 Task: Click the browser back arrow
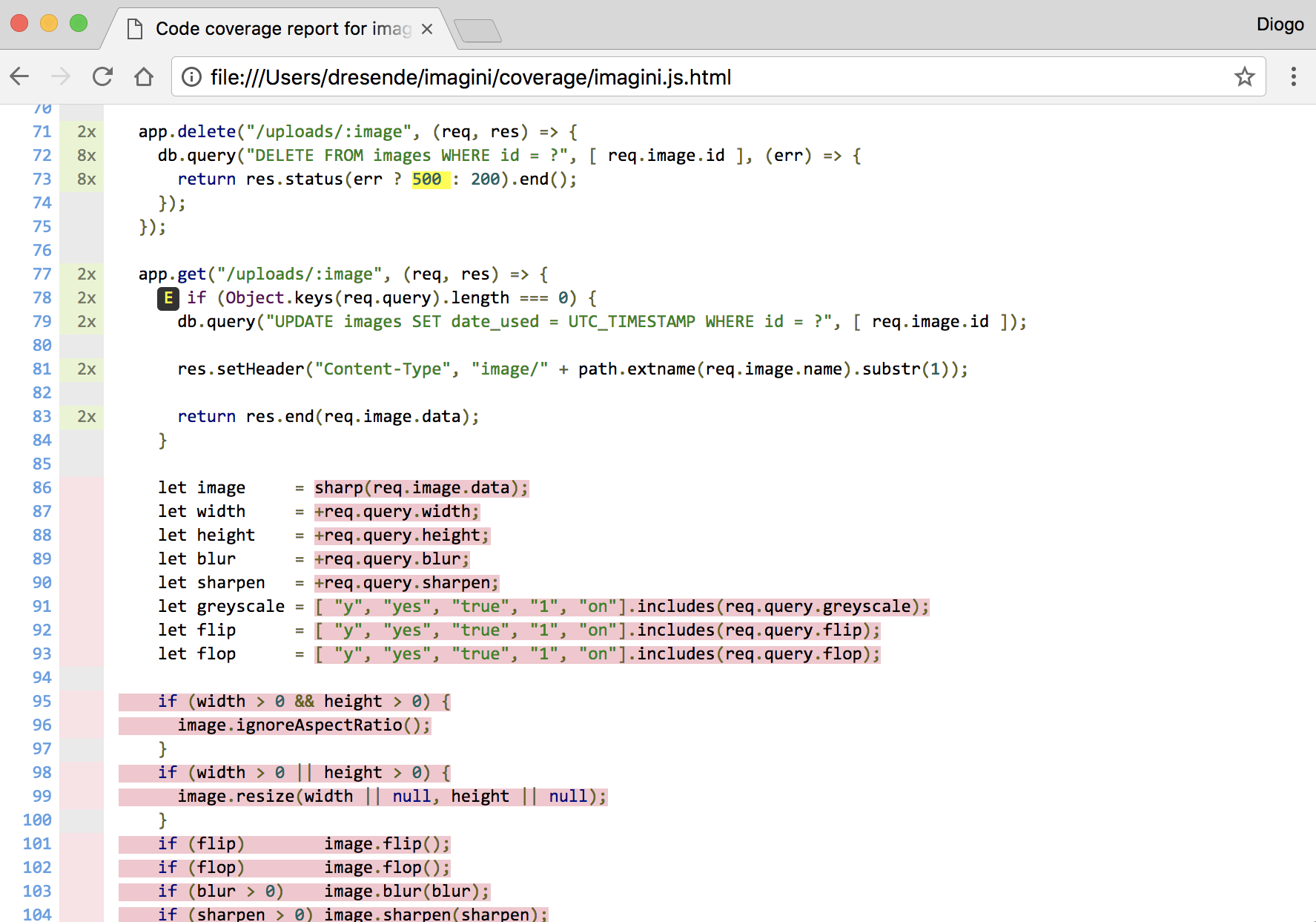point(20,76)
